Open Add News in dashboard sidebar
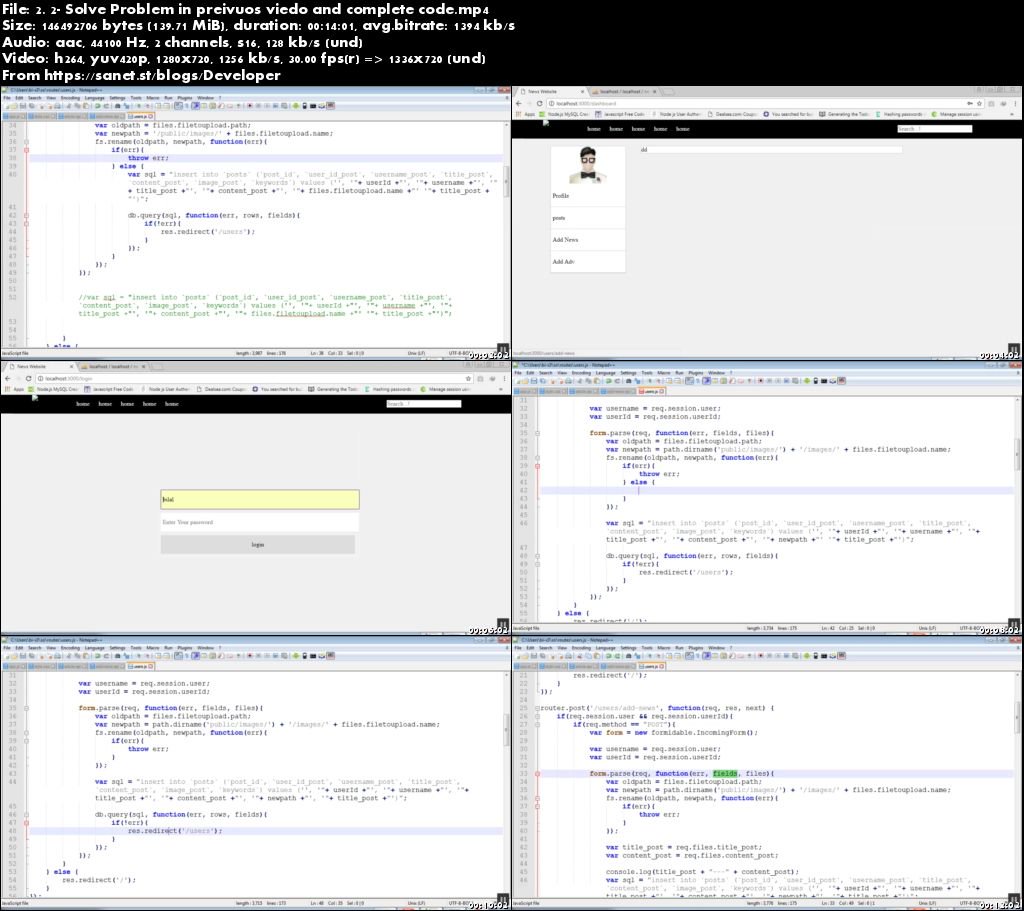Screen dimensions: 1024x911 566,240
